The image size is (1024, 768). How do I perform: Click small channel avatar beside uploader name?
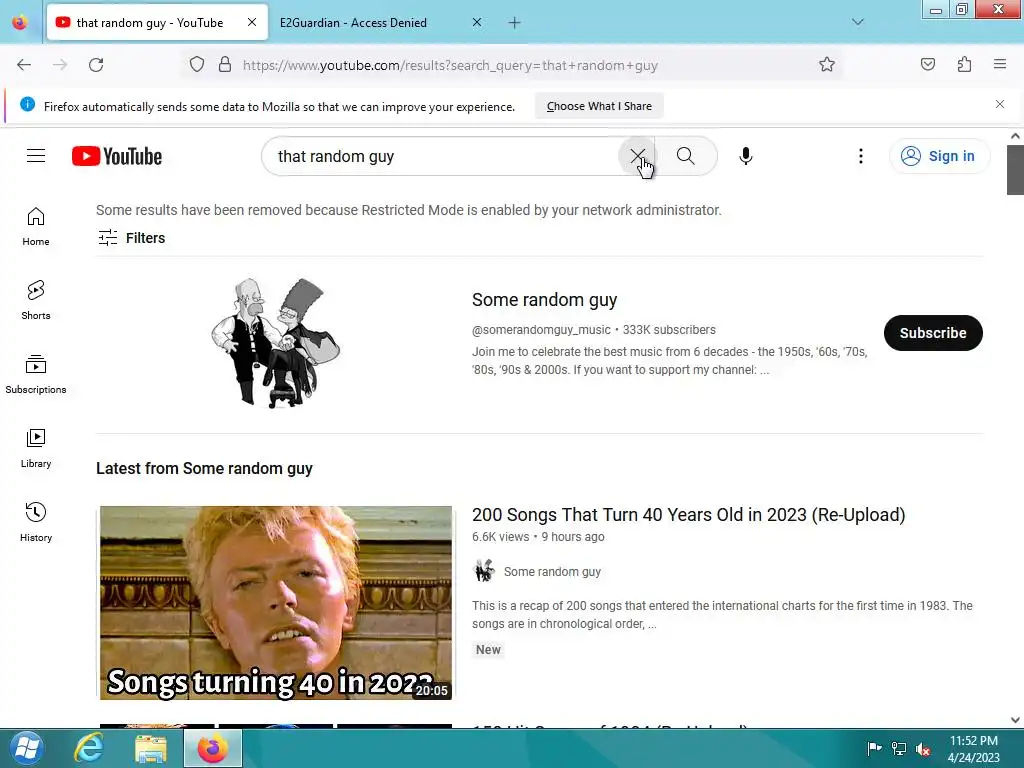[484, 571]
